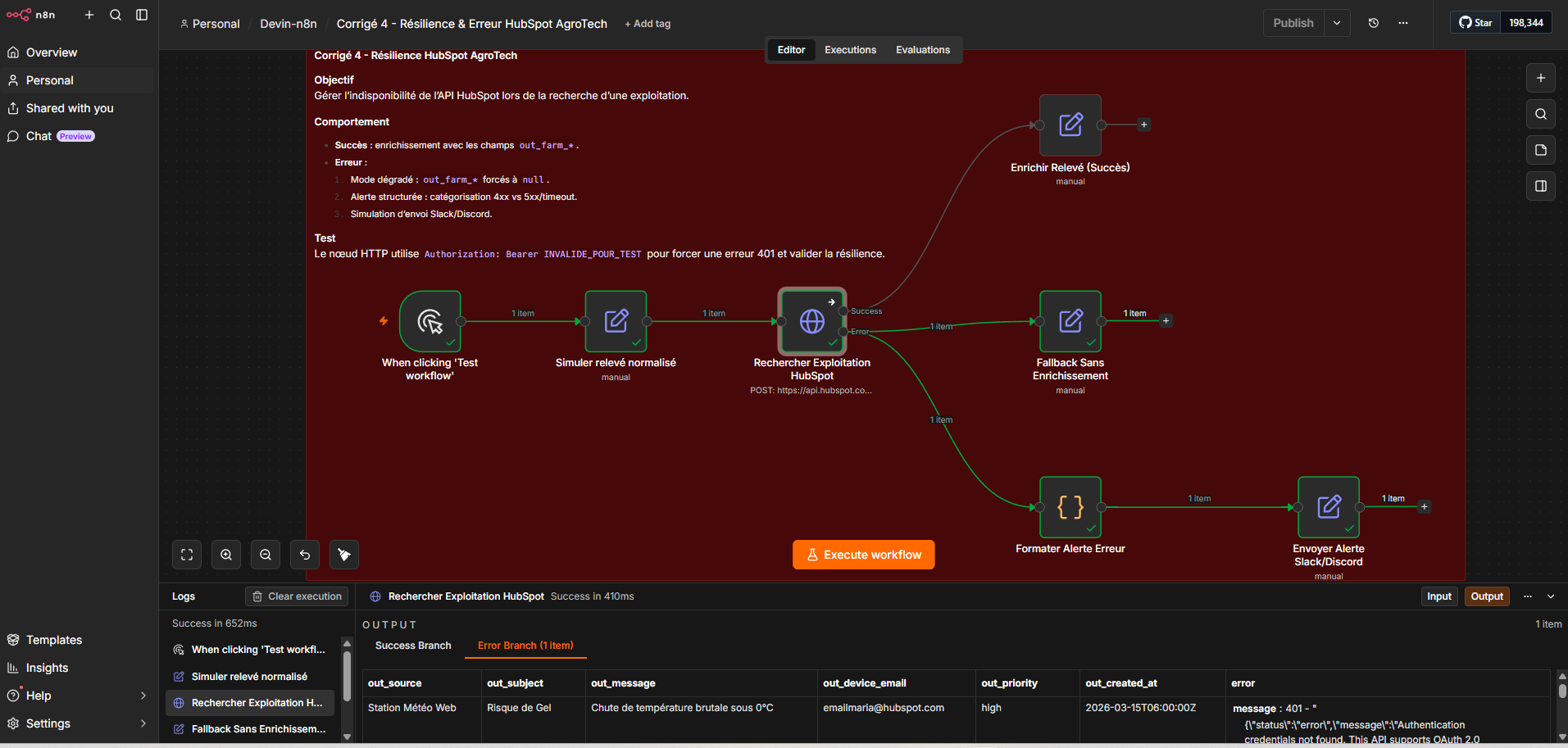Select the manual trigger node
Image resolution: width=1568 pixels, height=748 pixels.
(x=430, y=321)
